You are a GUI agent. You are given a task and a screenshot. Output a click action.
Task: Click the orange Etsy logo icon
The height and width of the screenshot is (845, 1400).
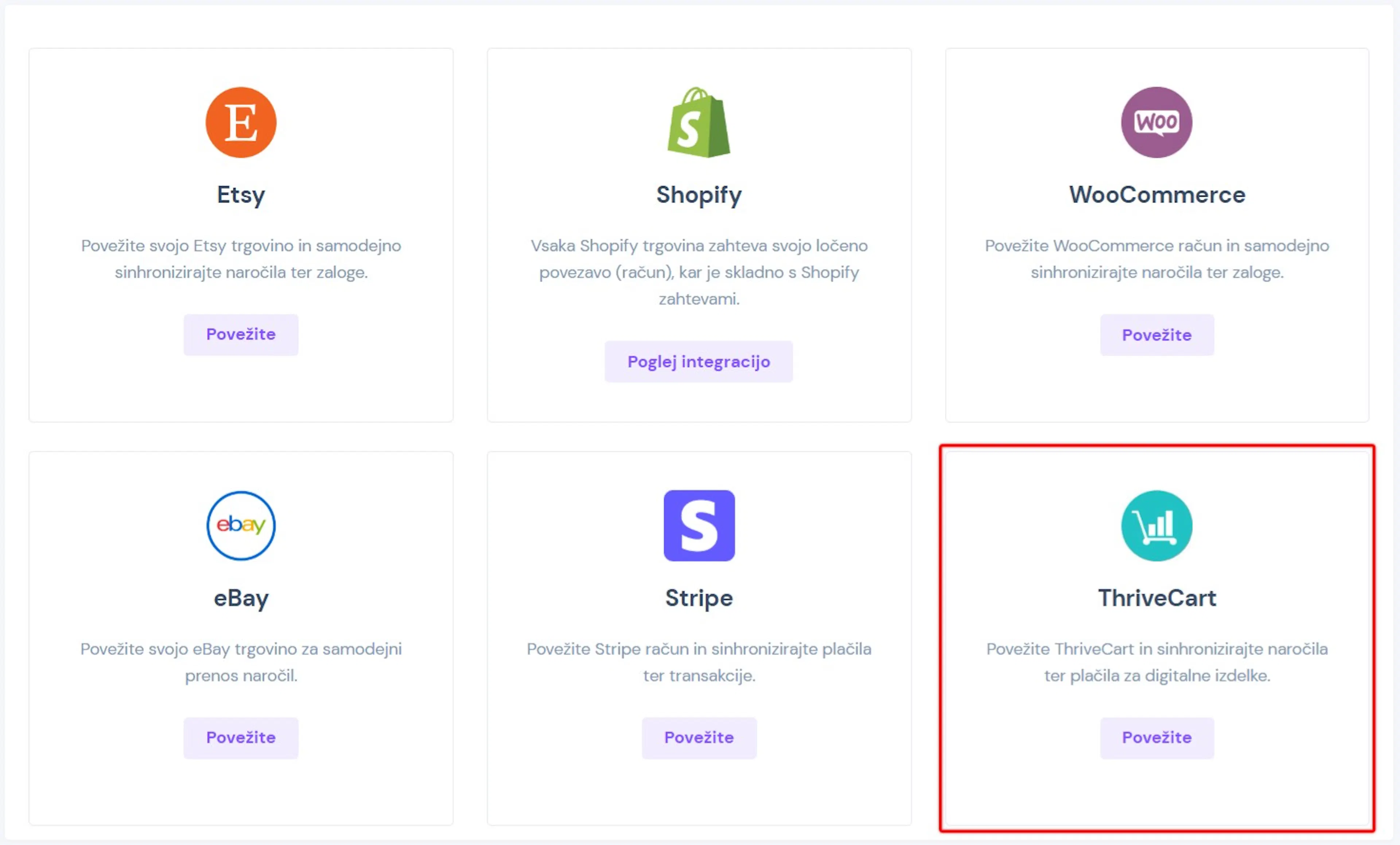(241, 122)
